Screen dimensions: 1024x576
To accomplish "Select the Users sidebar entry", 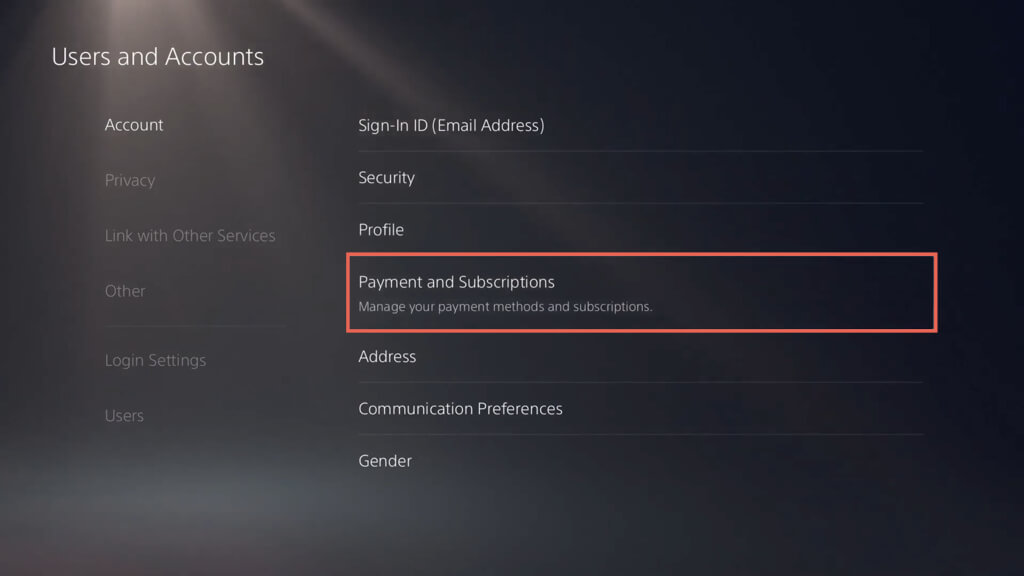I will tap(124, 415).
